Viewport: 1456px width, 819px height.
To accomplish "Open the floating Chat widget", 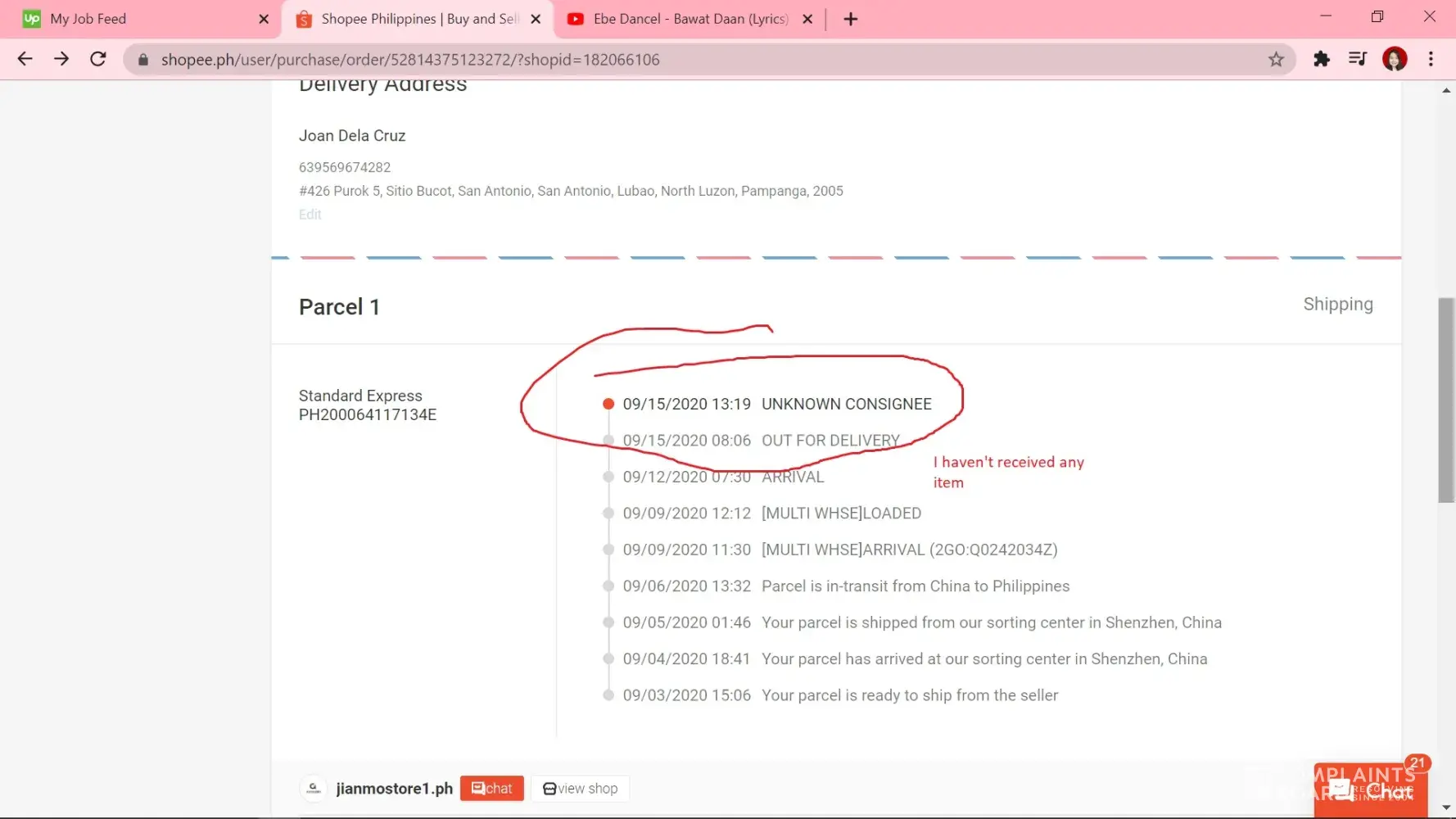I will (x=1371, y=790).
